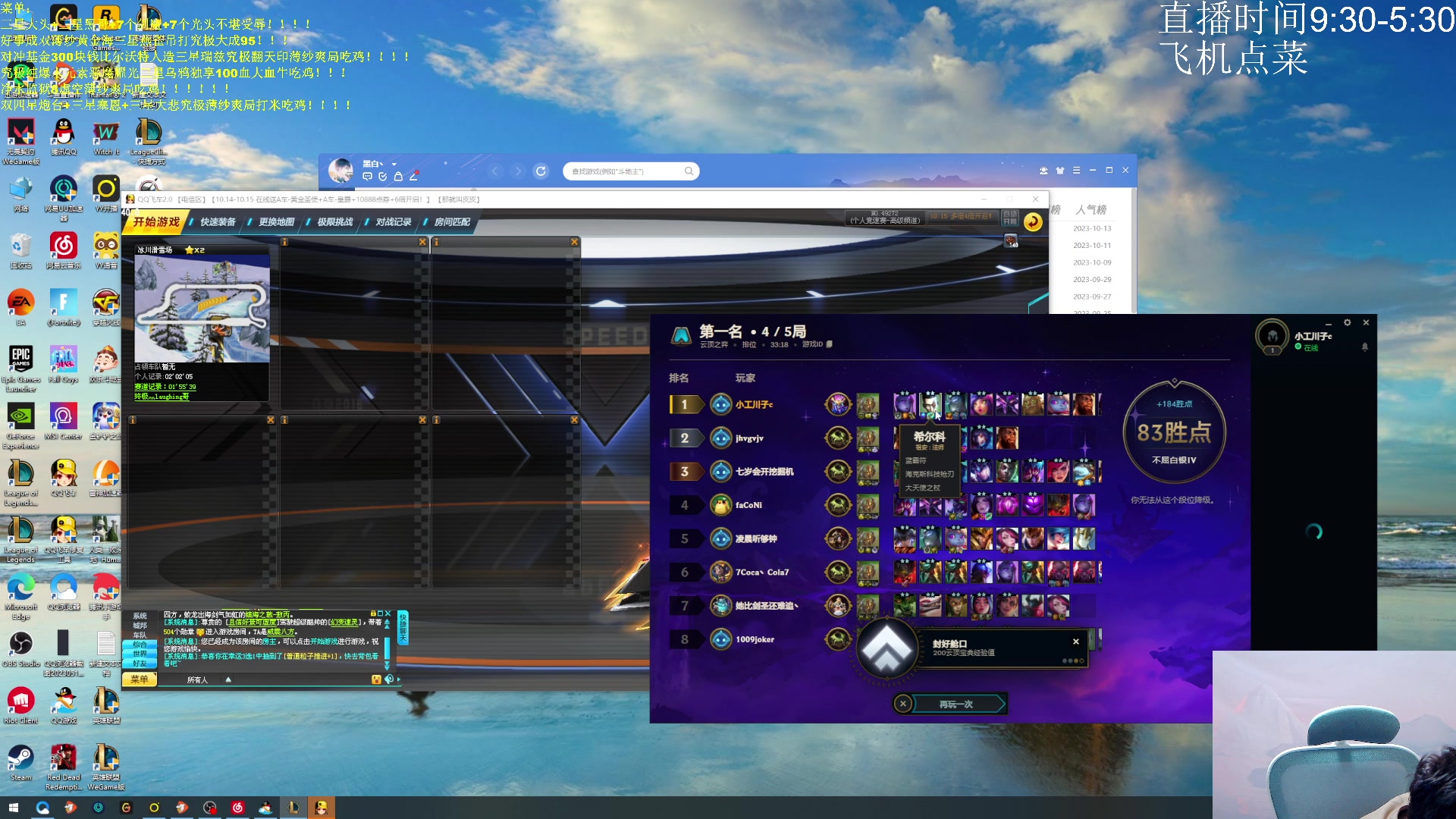Click 开始游戏 in the QQ Speed window
Screen dimensions: 1456x819
point(155,221)
